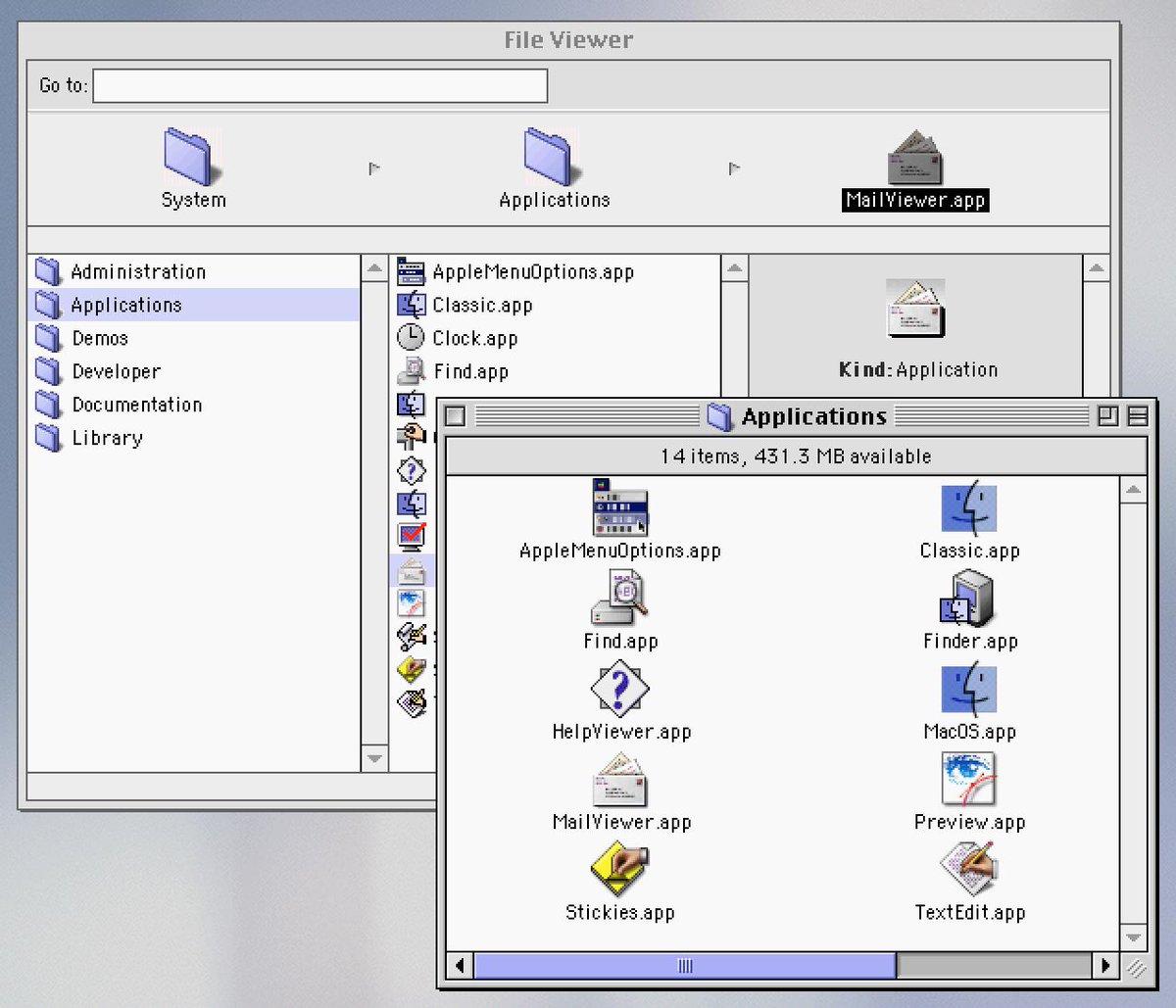Viewport: 1176px width, 1008px height.
Task: Select Stickies.app icon in Applications window
Action: click(619, 869)
